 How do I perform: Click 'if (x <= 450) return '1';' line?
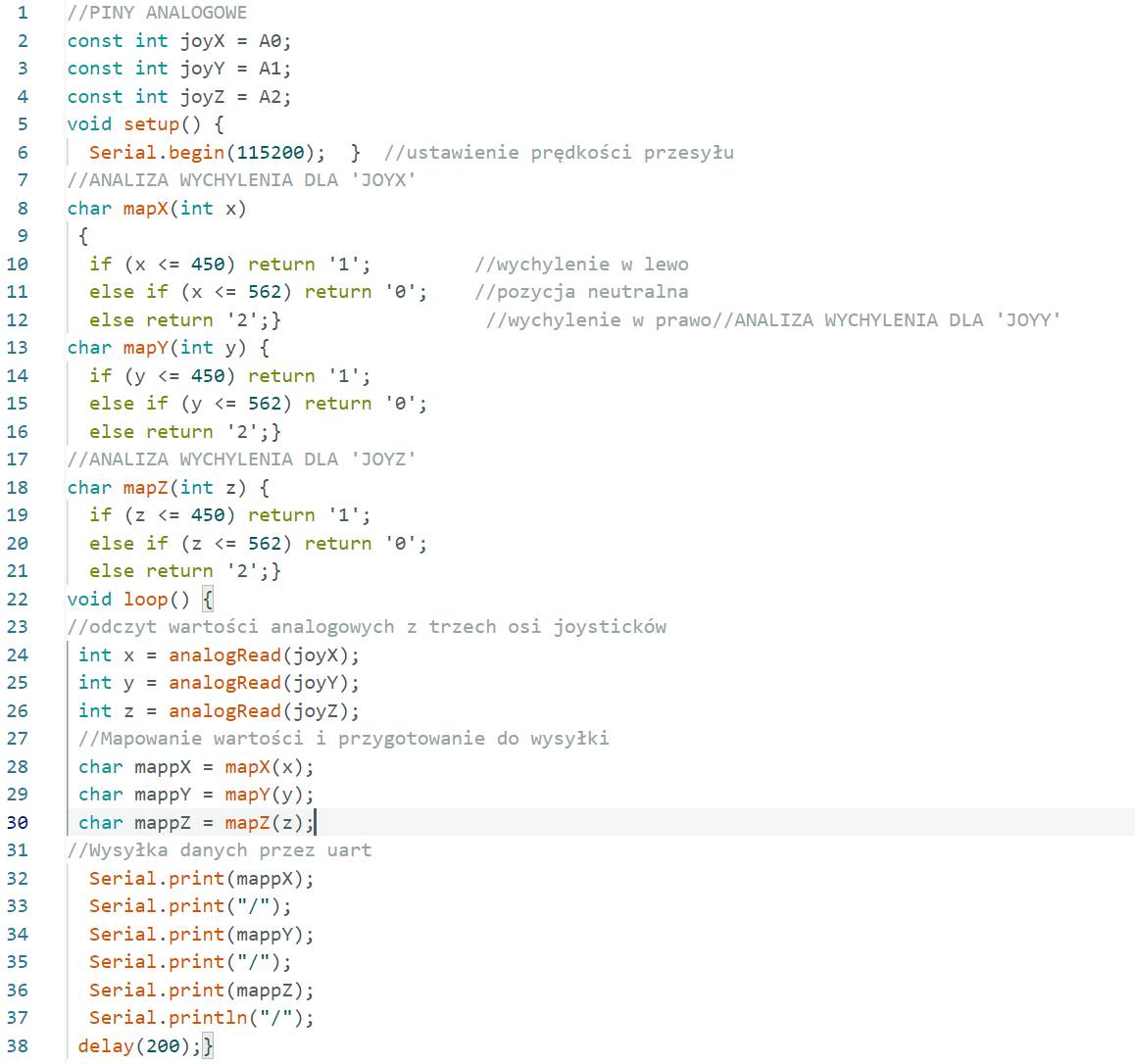(x=229, y=264)
